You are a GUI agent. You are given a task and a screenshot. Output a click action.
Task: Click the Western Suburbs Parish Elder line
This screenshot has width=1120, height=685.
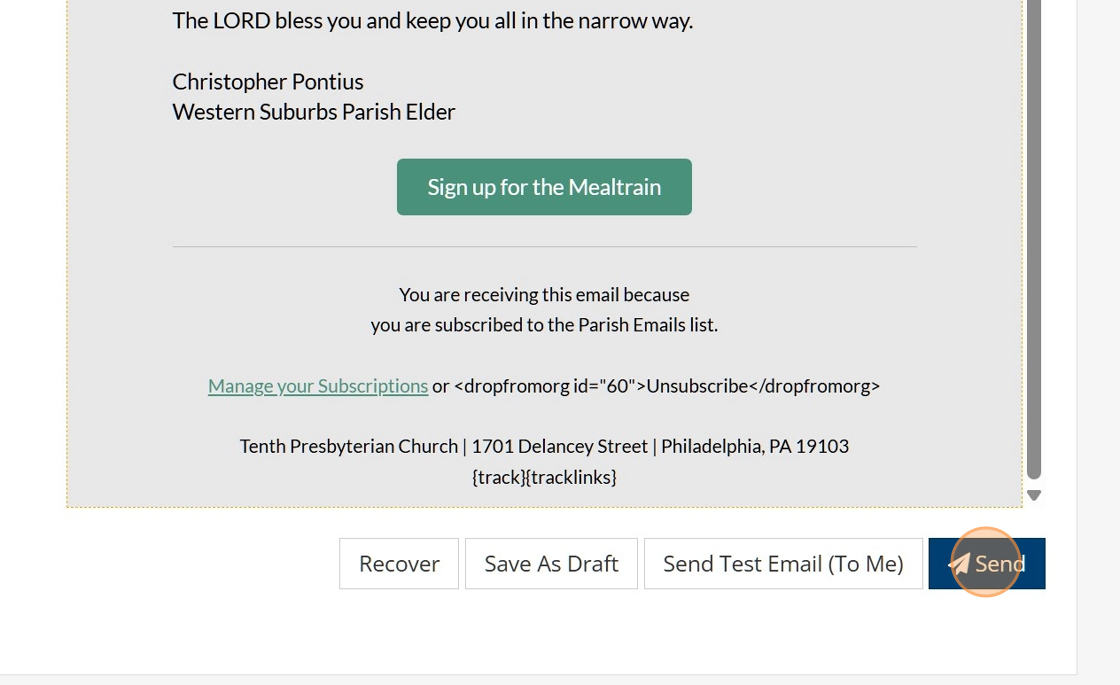click(x=314, y=112)
